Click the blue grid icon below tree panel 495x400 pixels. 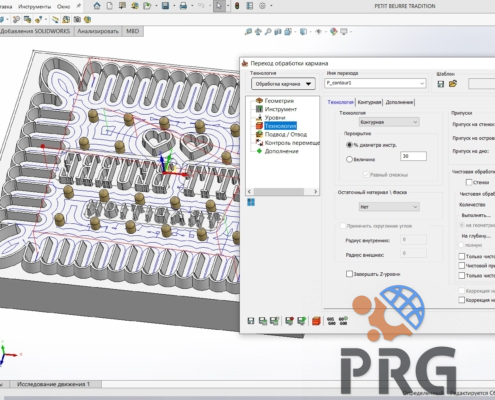pyautogui.click(x=251, y=202)
